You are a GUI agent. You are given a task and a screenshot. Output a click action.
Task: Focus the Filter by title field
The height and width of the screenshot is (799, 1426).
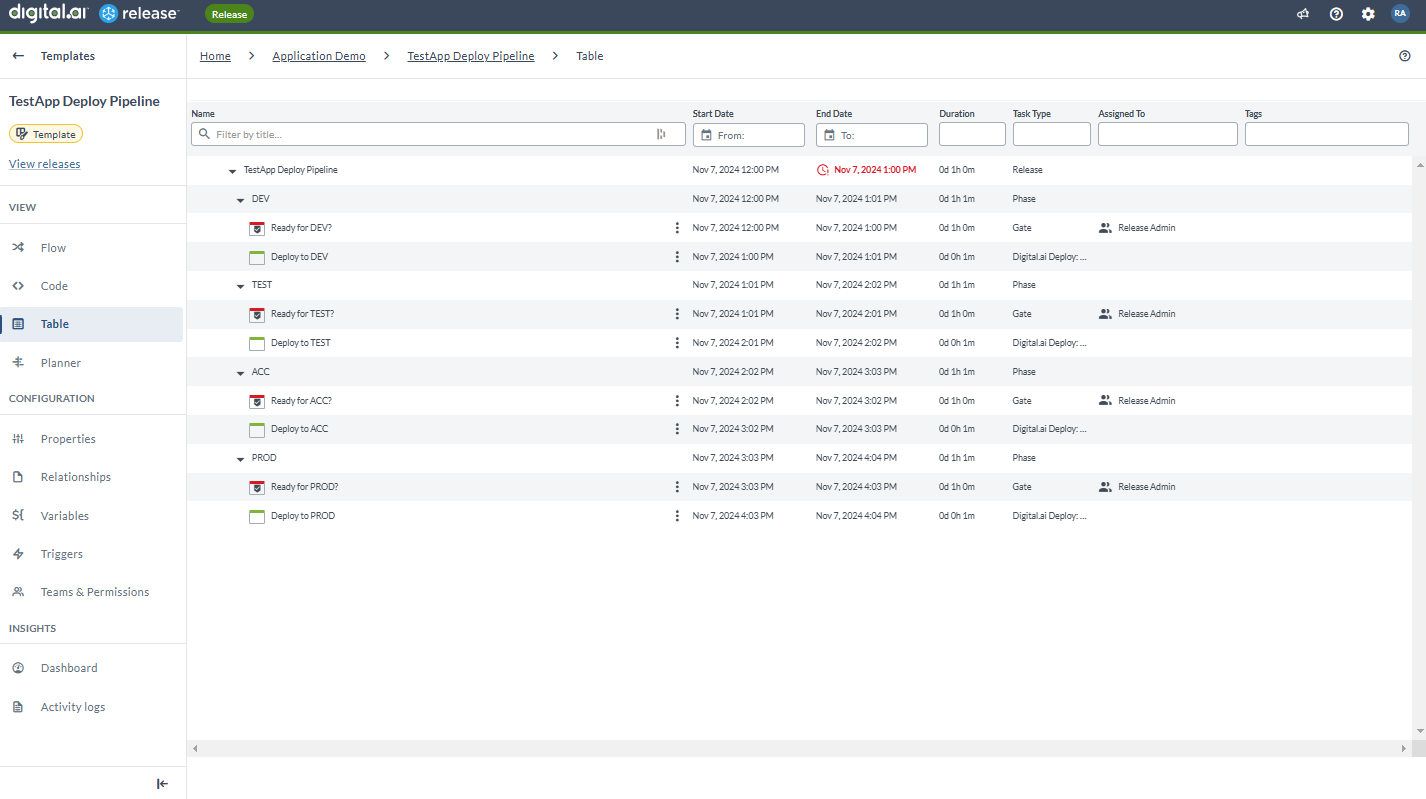[438, 134]
